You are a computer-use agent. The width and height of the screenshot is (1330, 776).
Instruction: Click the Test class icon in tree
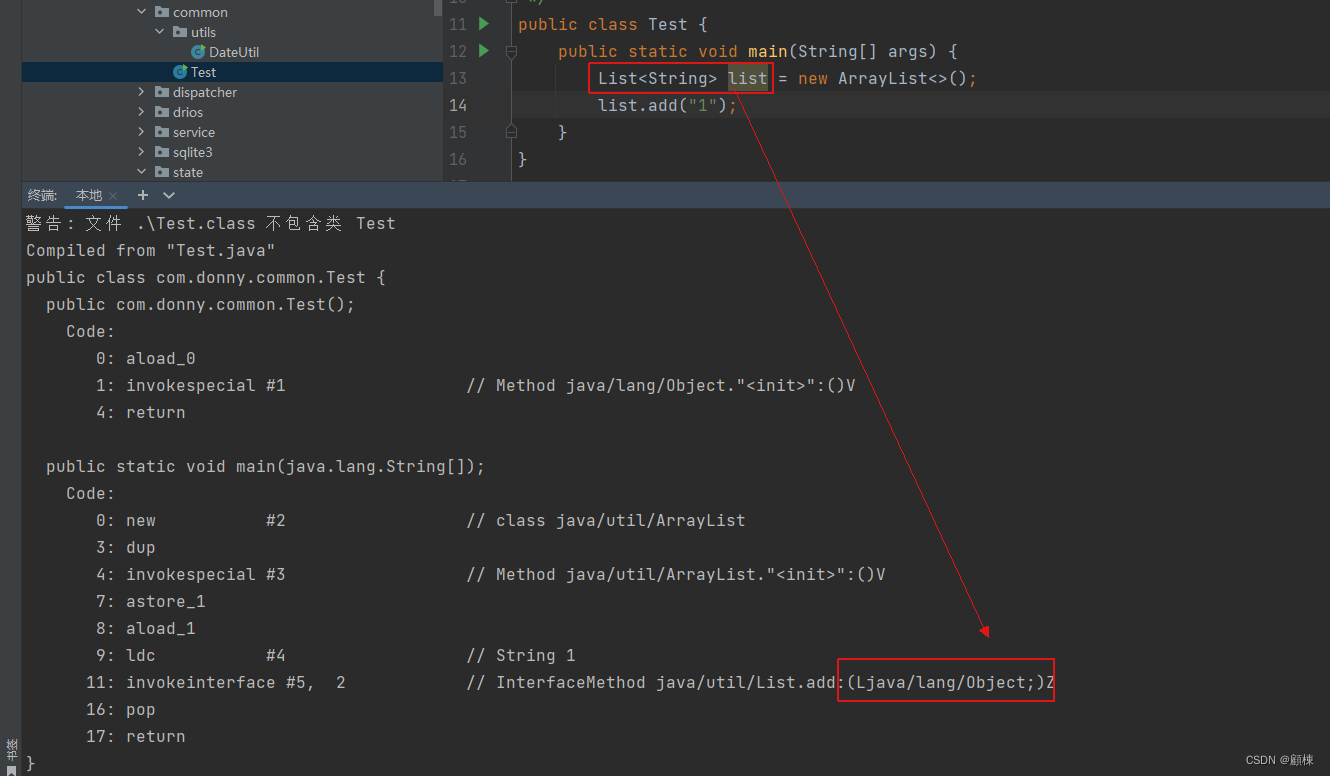[180, 72]
